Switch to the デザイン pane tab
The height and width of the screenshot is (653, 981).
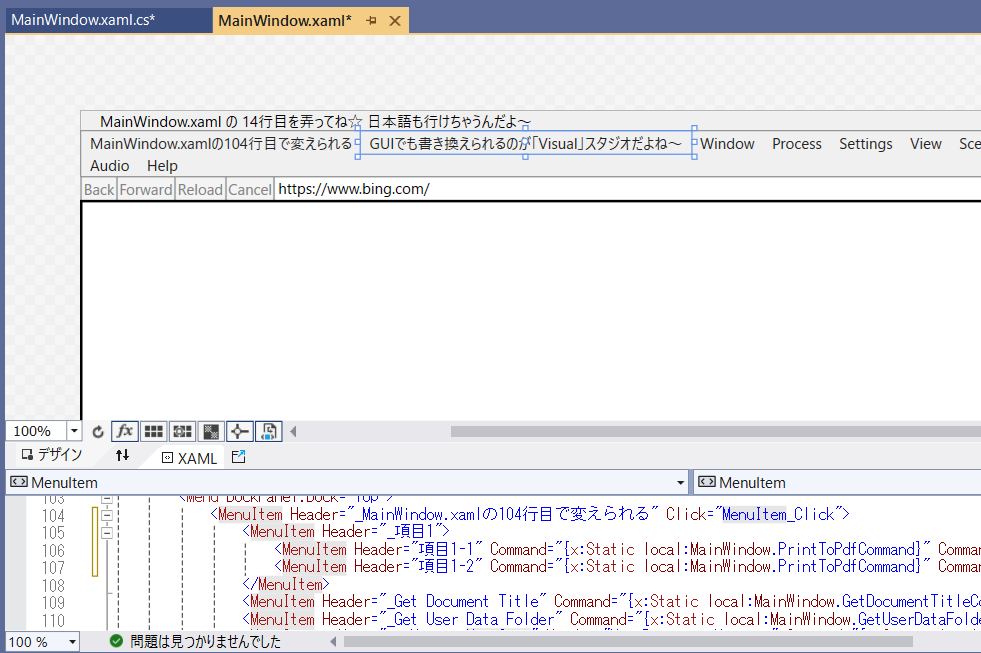point(52,455)
